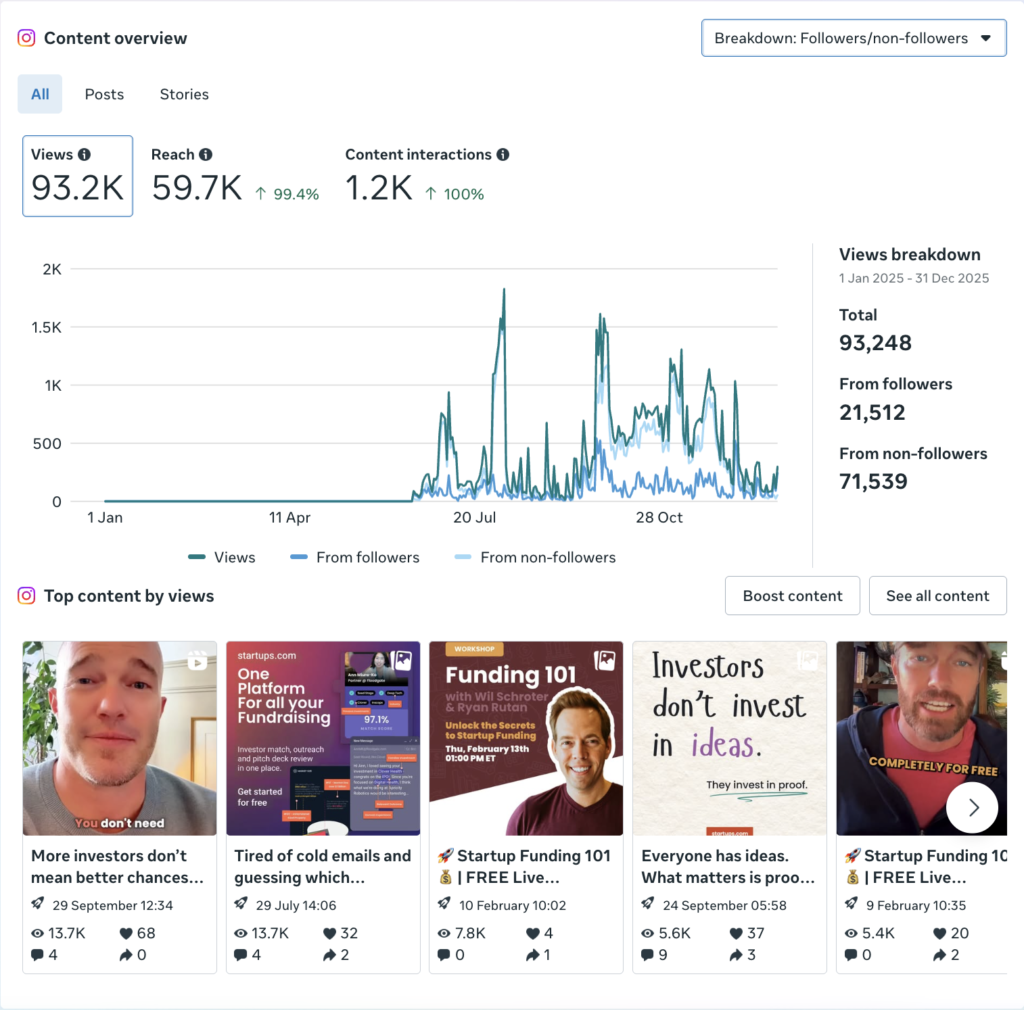
Task: Open the Breakdown Followers/non-followers dropdown
Action: pyautogui.click(x=853, y=38)
